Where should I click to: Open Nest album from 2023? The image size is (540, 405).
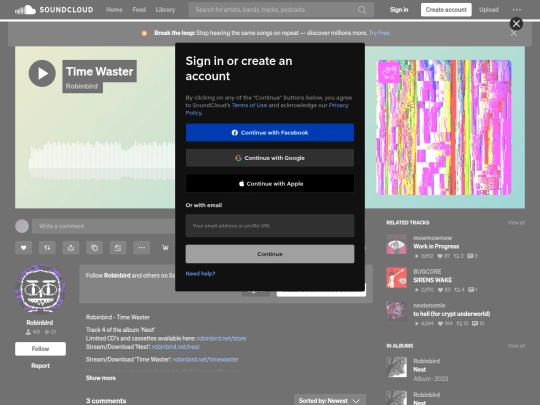tap(419, 370)
